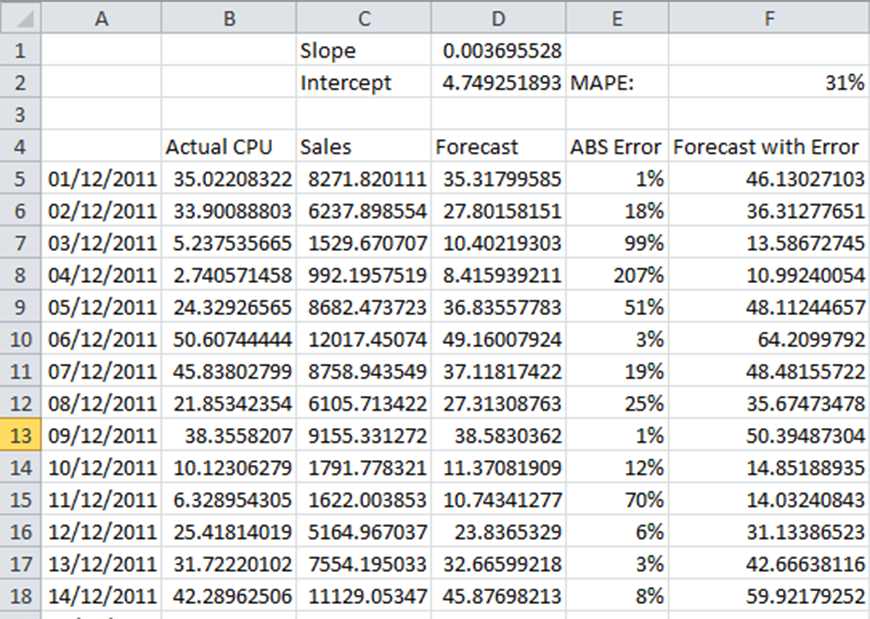Image resolution: width=870 pixels, height=619 pixels.
Task: Select column F header
Action: point(769,19)
